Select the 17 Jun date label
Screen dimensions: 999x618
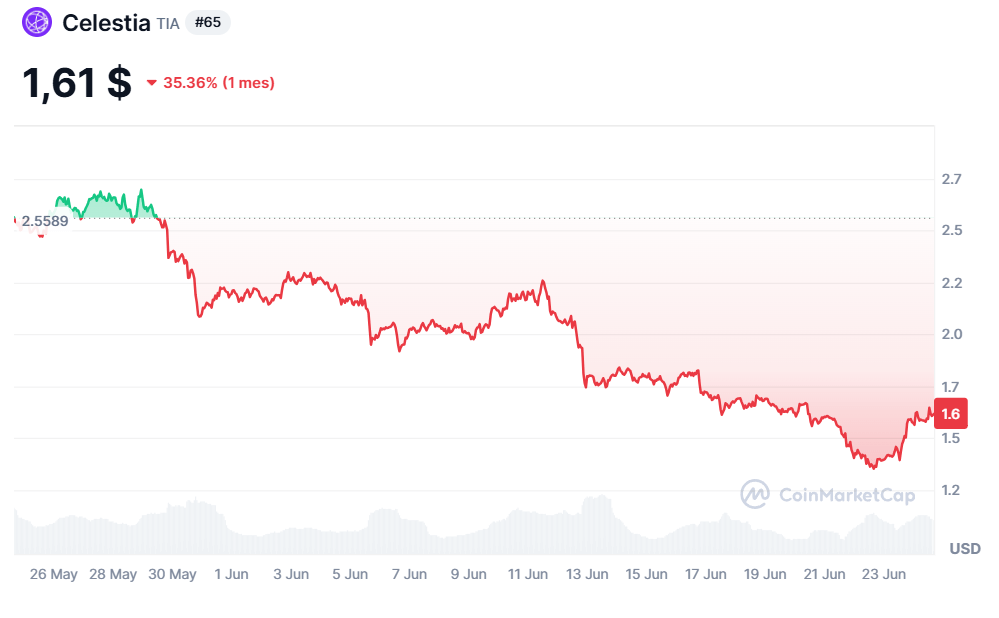705,574
